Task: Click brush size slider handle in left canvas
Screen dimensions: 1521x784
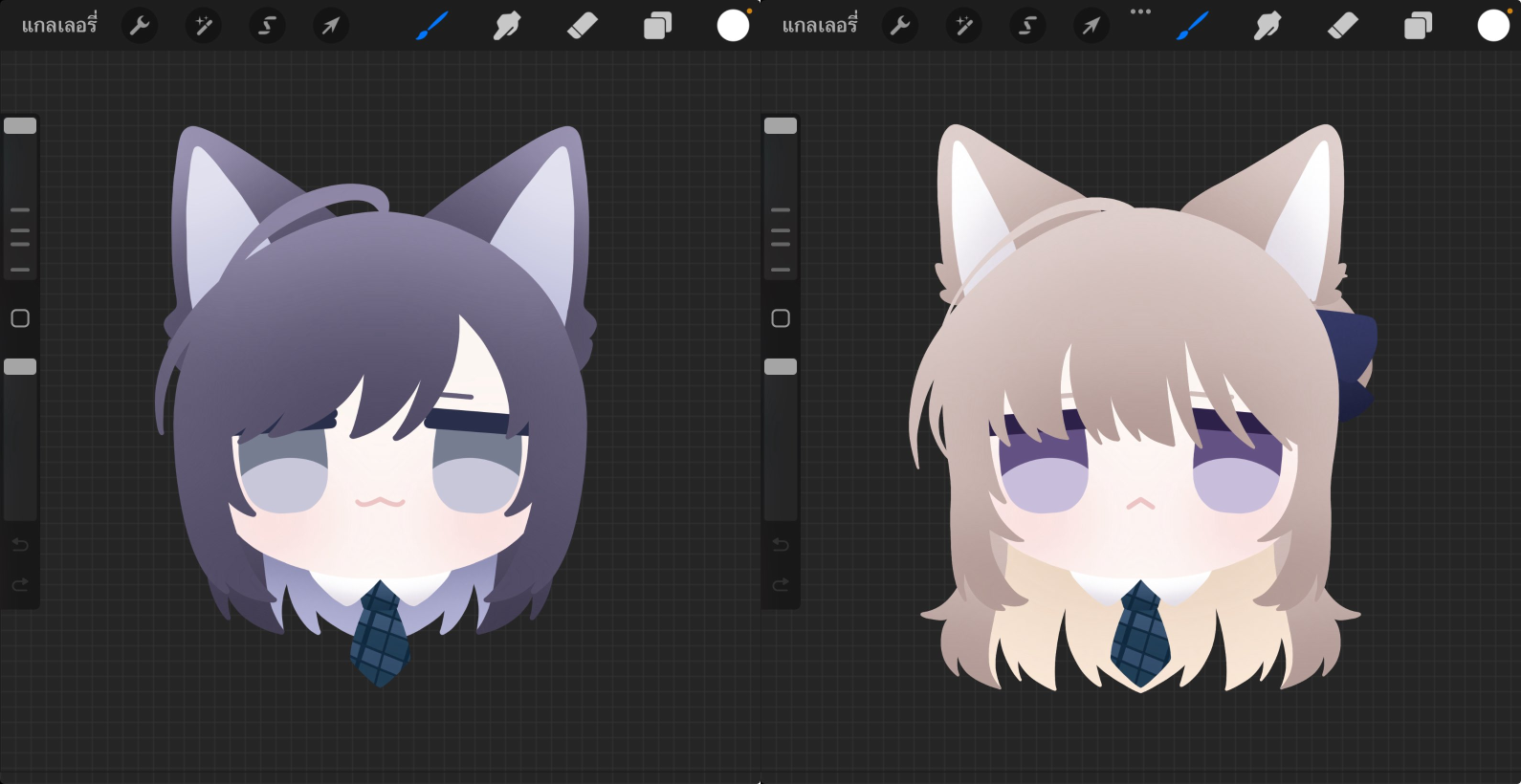Action: (x=20, y=125)
